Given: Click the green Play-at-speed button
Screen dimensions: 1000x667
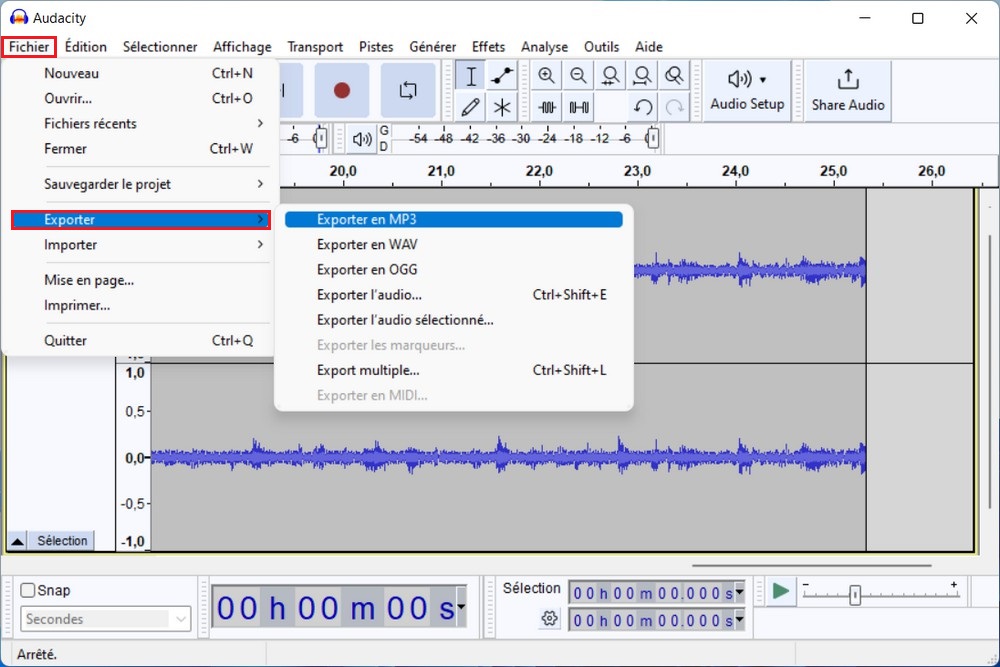Looking at the screenshot, I should pos(781,591).
